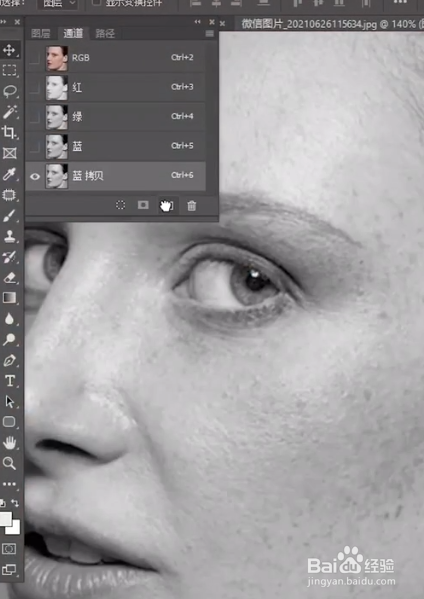Viewport: 424px width, 599px height.
Task: Switch to the 图层 tab
Action: [40, 34]
